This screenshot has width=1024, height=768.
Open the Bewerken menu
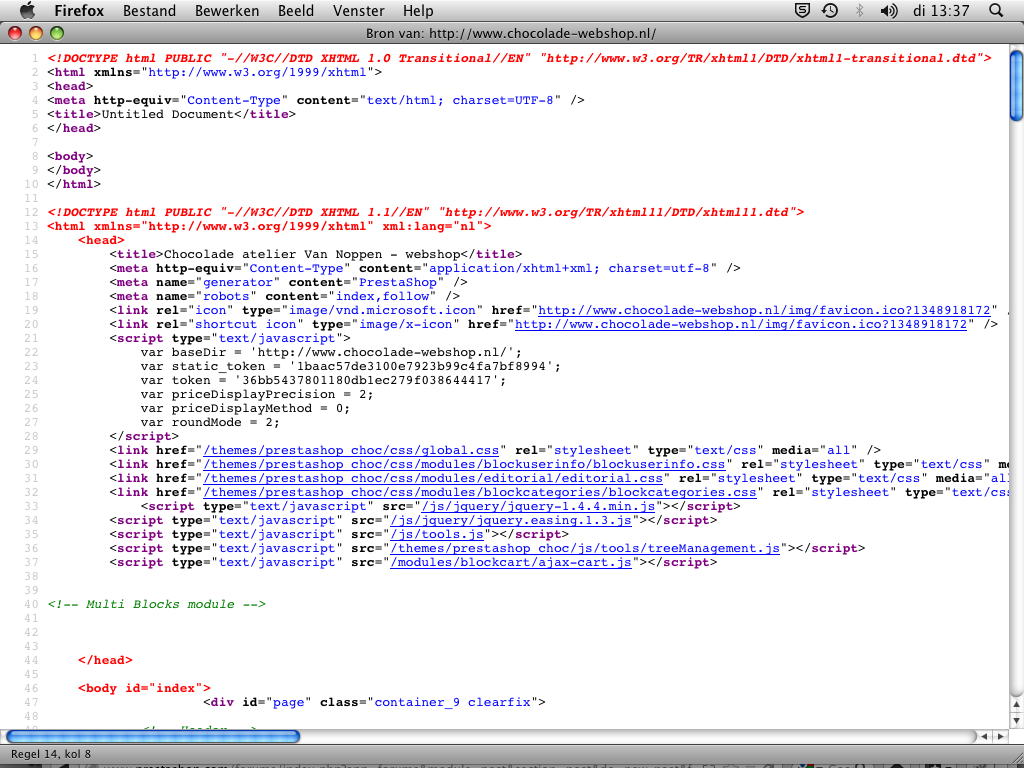tap(227, 11)
